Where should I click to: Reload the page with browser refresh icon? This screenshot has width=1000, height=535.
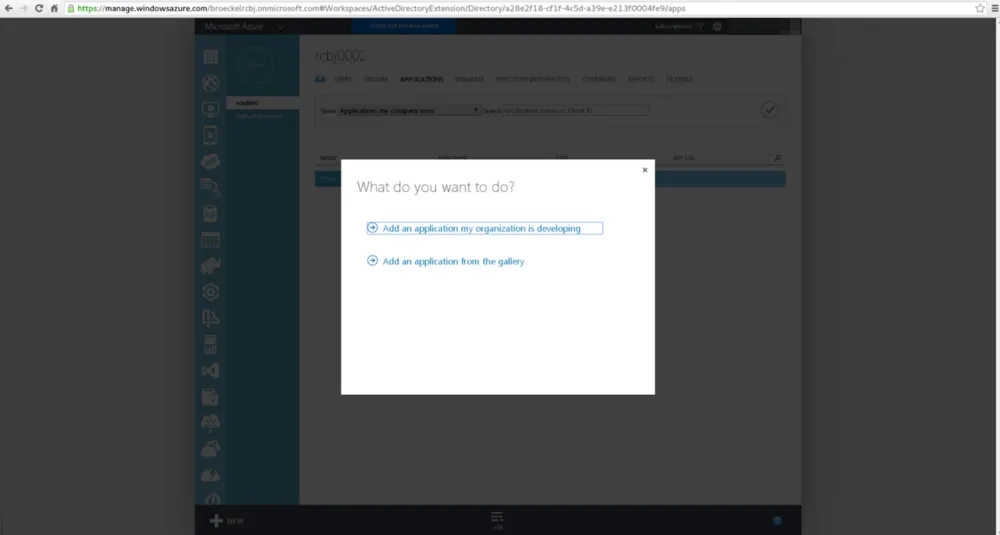[x=39, y=8]
